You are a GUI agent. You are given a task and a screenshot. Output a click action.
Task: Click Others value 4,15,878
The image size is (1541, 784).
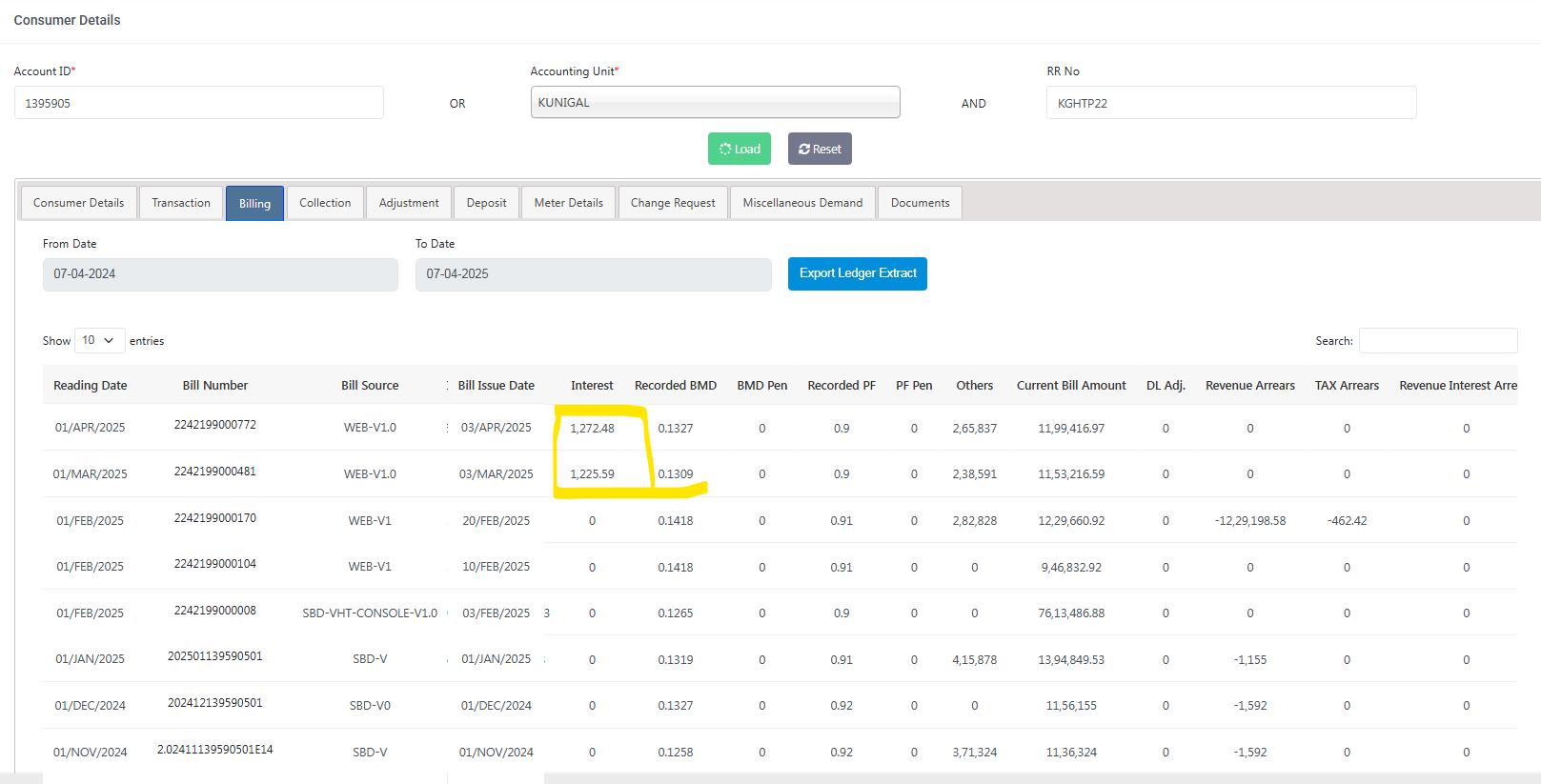click(x=975, y=660)
